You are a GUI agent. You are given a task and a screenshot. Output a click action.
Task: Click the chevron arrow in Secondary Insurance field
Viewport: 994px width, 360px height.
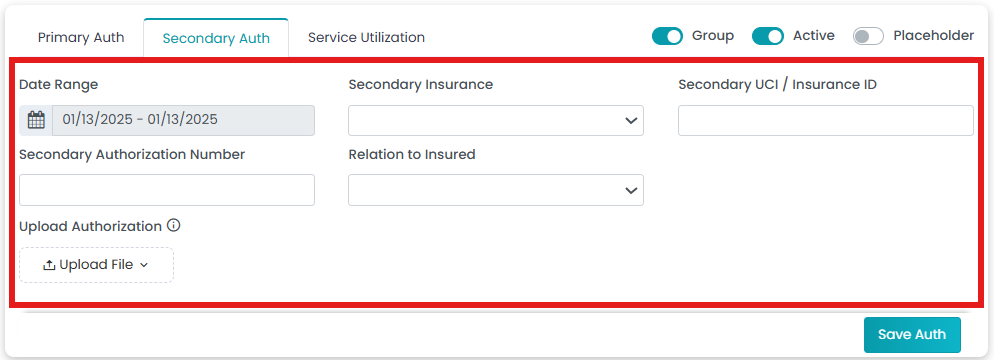pos(631,120)
